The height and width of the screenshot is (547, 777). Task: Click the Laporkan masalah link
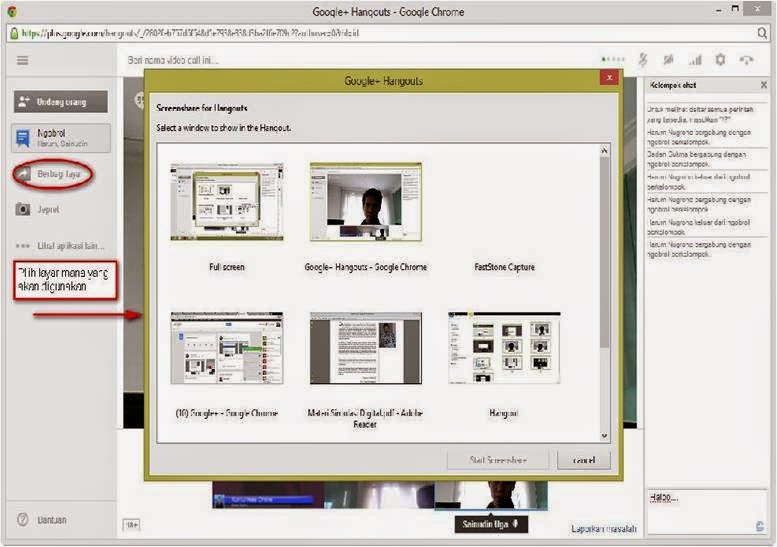click(604, 529)
